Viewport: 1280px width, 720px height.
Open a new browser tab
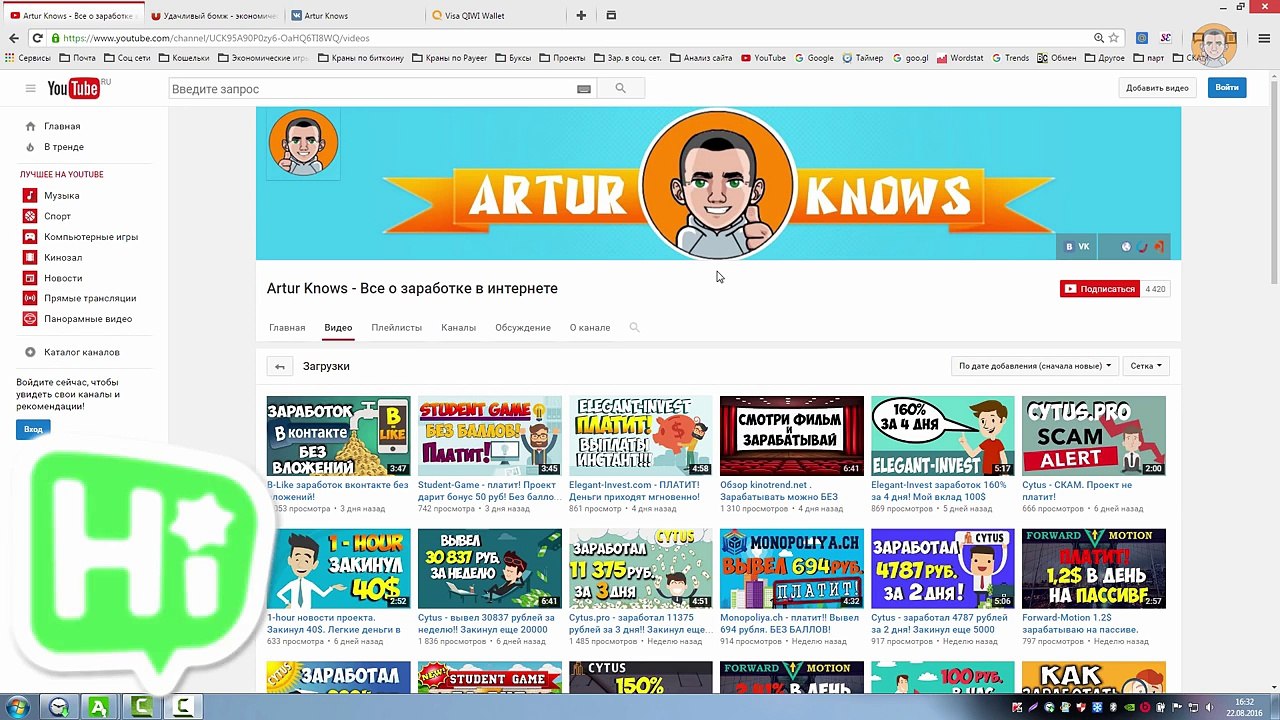[x=581, y=16]
